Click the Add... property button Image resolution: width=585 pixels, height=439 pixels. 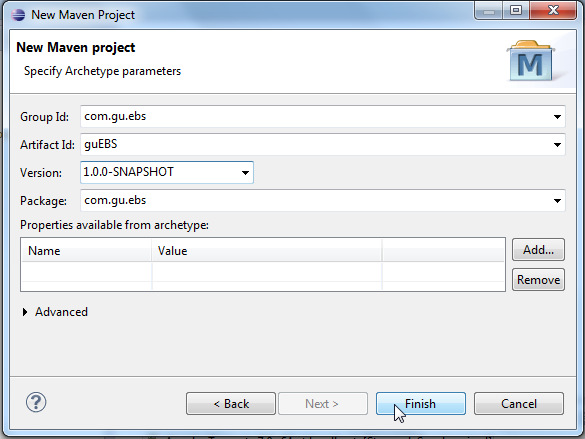(x=538, y=250)
